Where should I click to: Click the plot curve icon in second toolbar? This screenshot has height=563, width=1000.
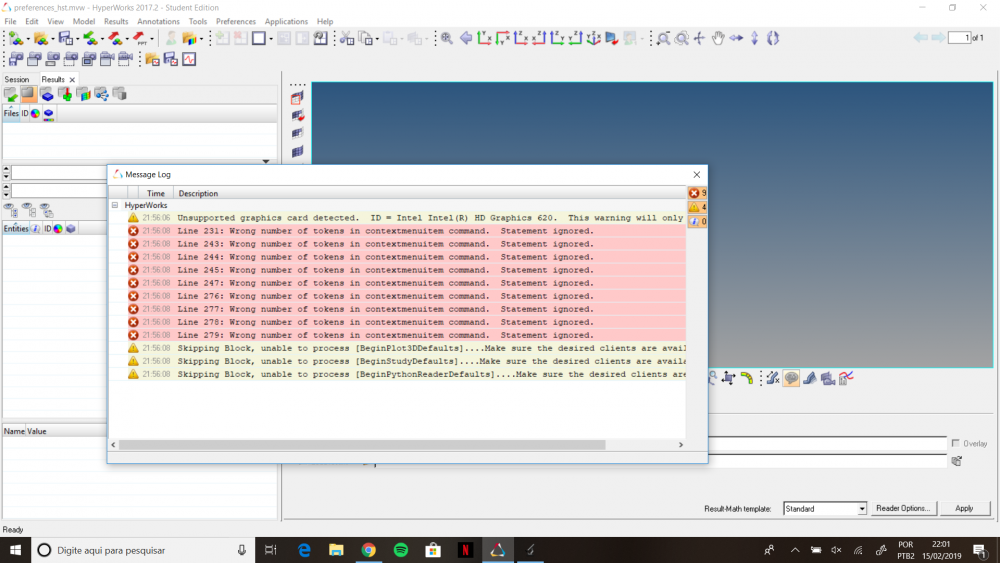[x=189, y=59]
